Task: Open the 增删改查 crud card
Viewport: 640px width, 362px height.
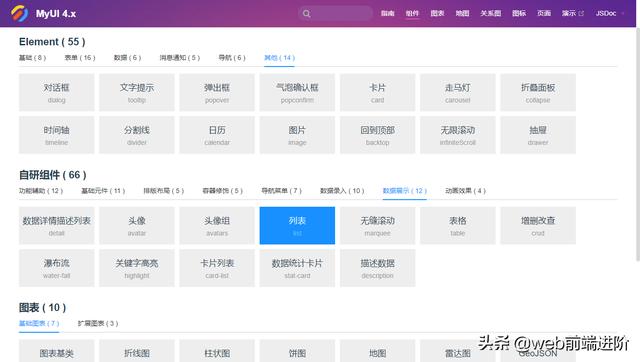Action: click(x=538, y=225)
